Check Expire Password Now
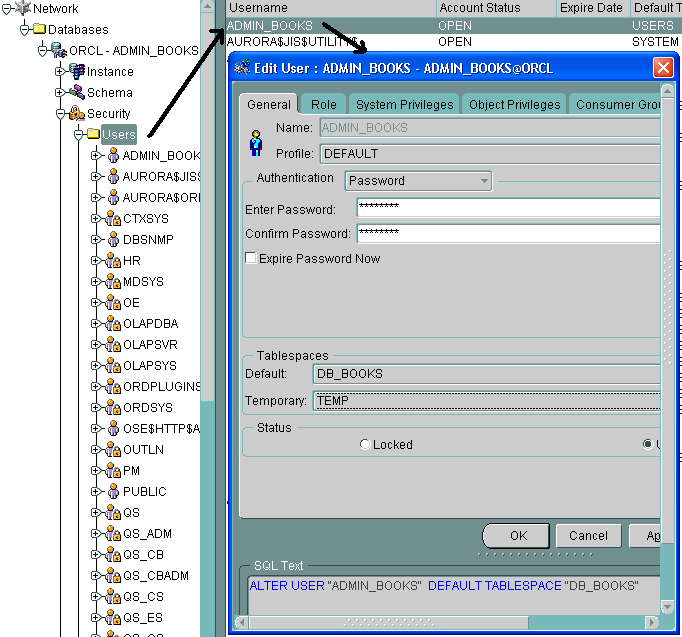The image size is (682, 637). pyautogui.click(x=251, y=258)
